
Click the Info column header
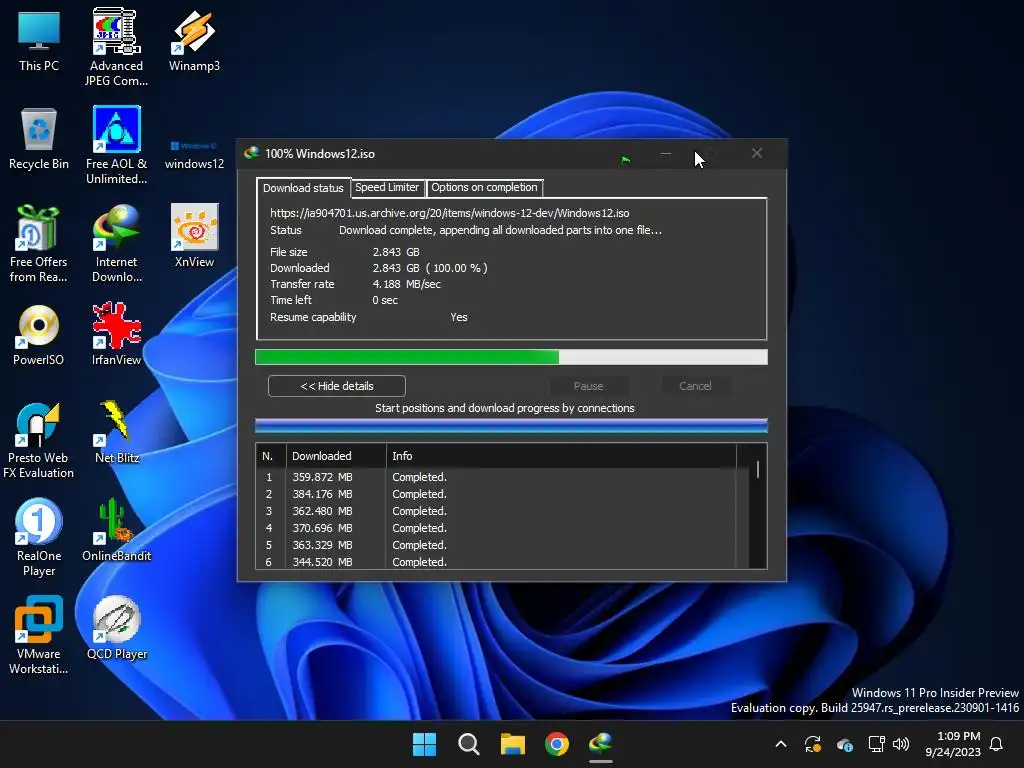(561, 456)
